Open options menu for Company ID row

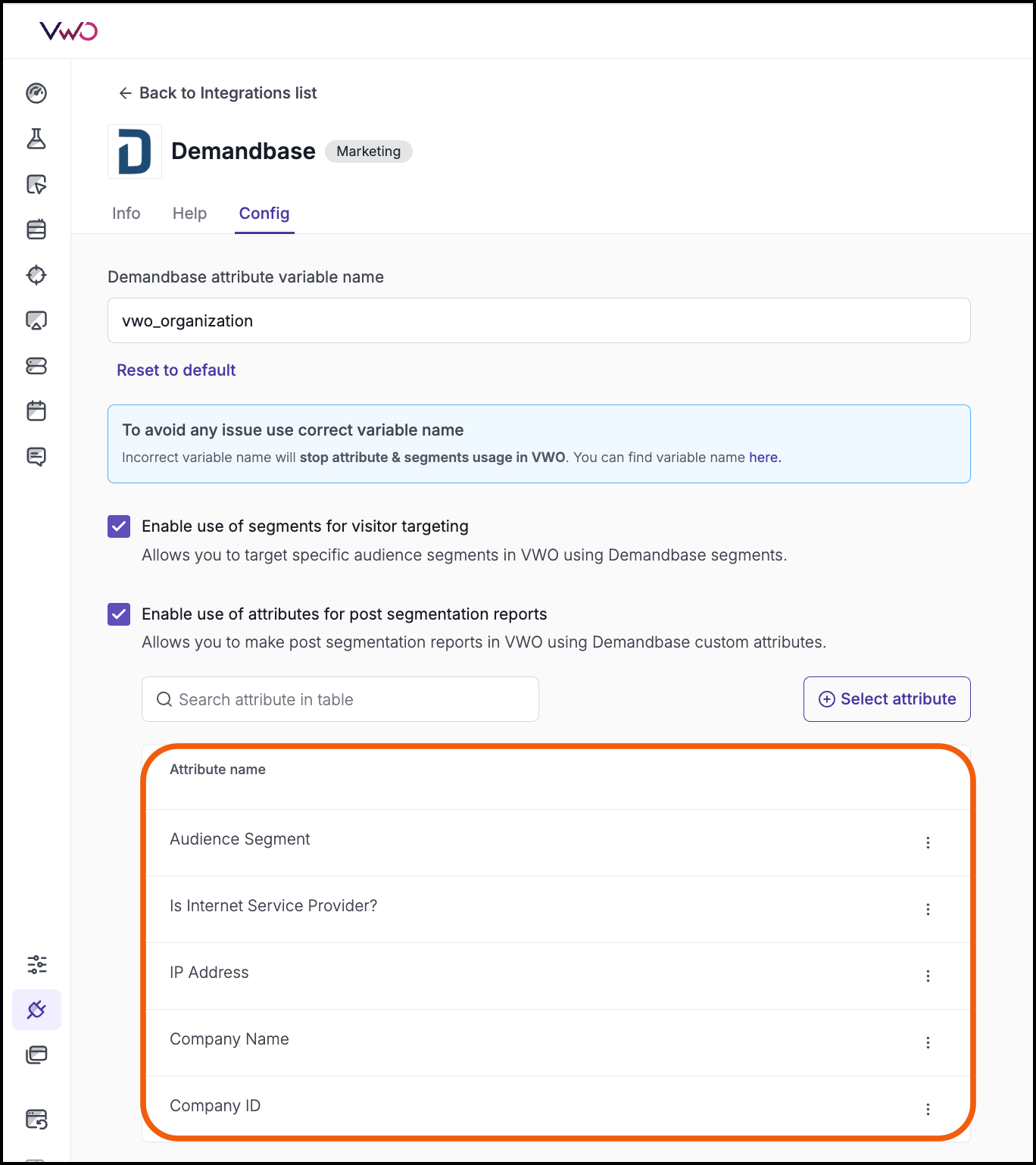928,1110
